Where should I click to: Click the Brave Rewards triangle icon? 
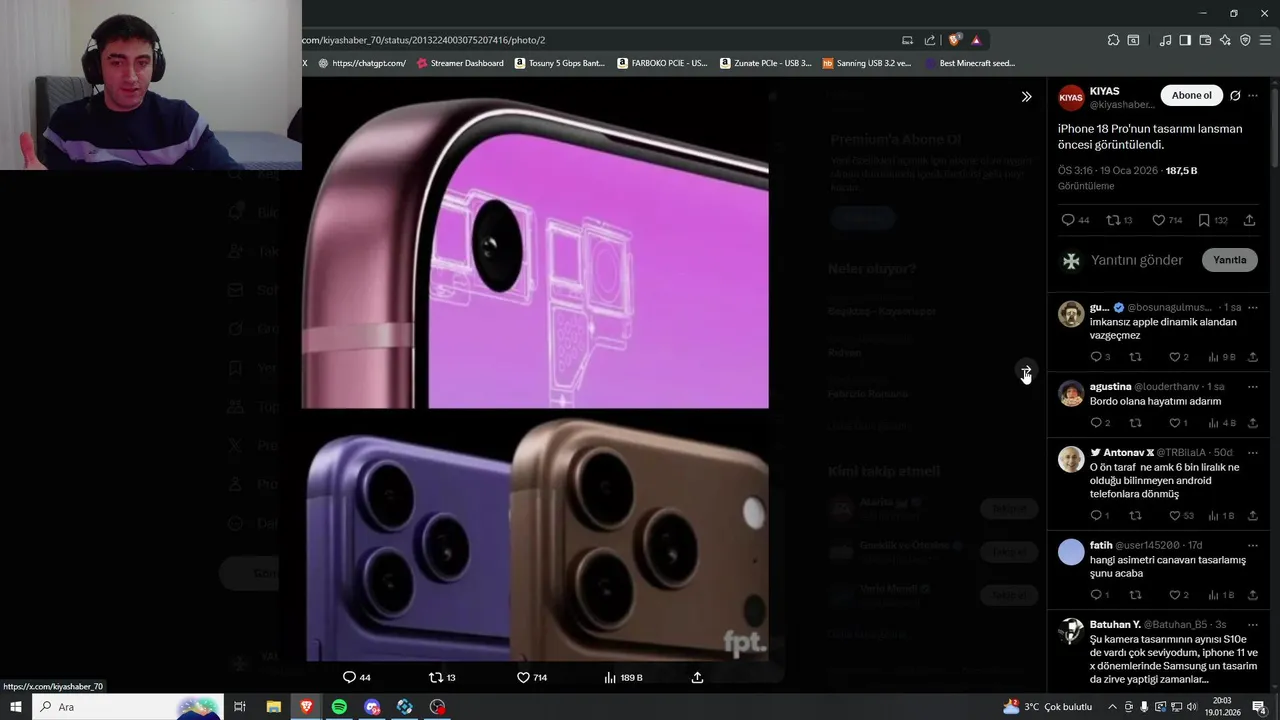coord(976,40)
